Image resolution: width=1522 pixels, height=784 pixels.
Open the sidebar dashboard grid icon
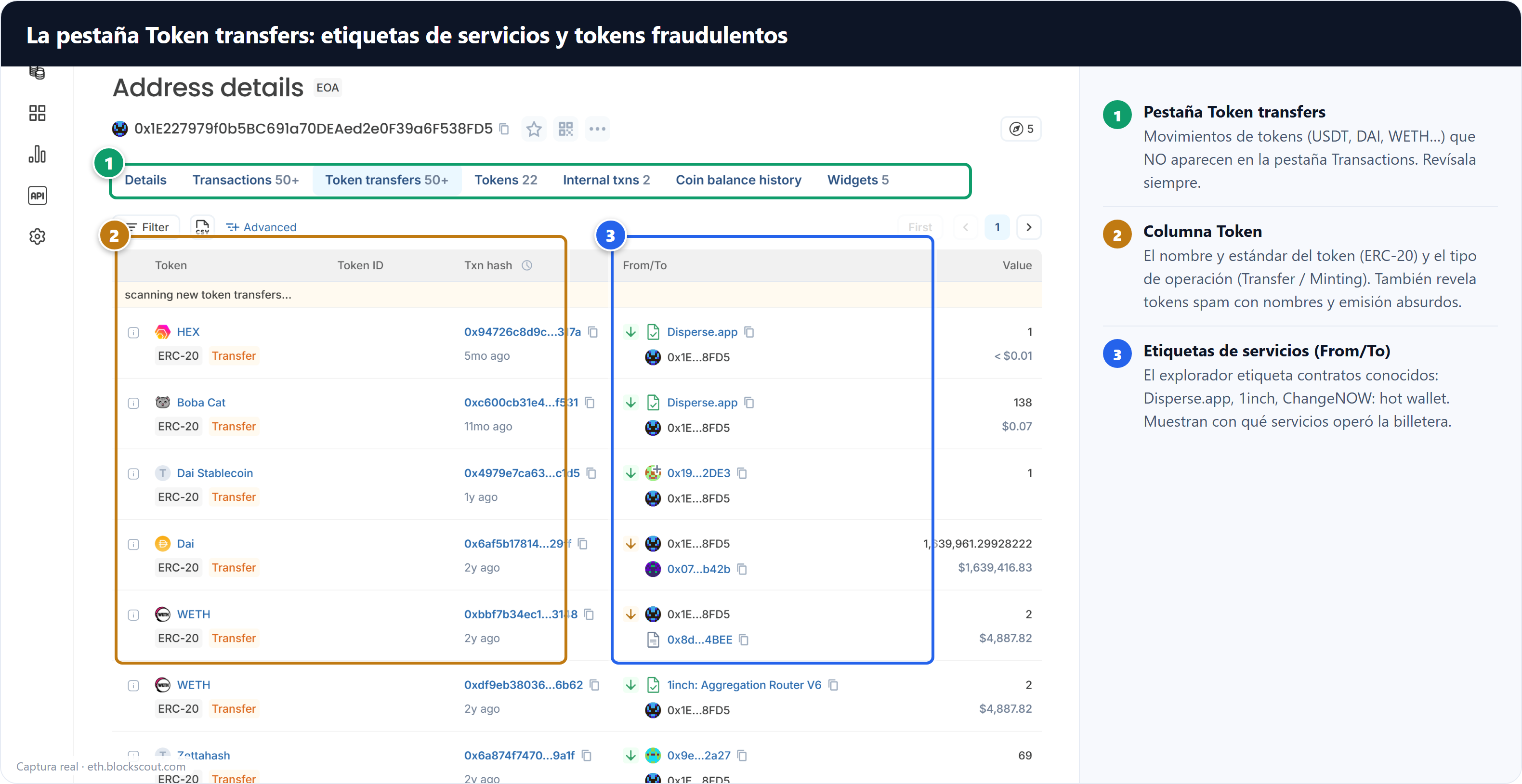pos(37,114)
